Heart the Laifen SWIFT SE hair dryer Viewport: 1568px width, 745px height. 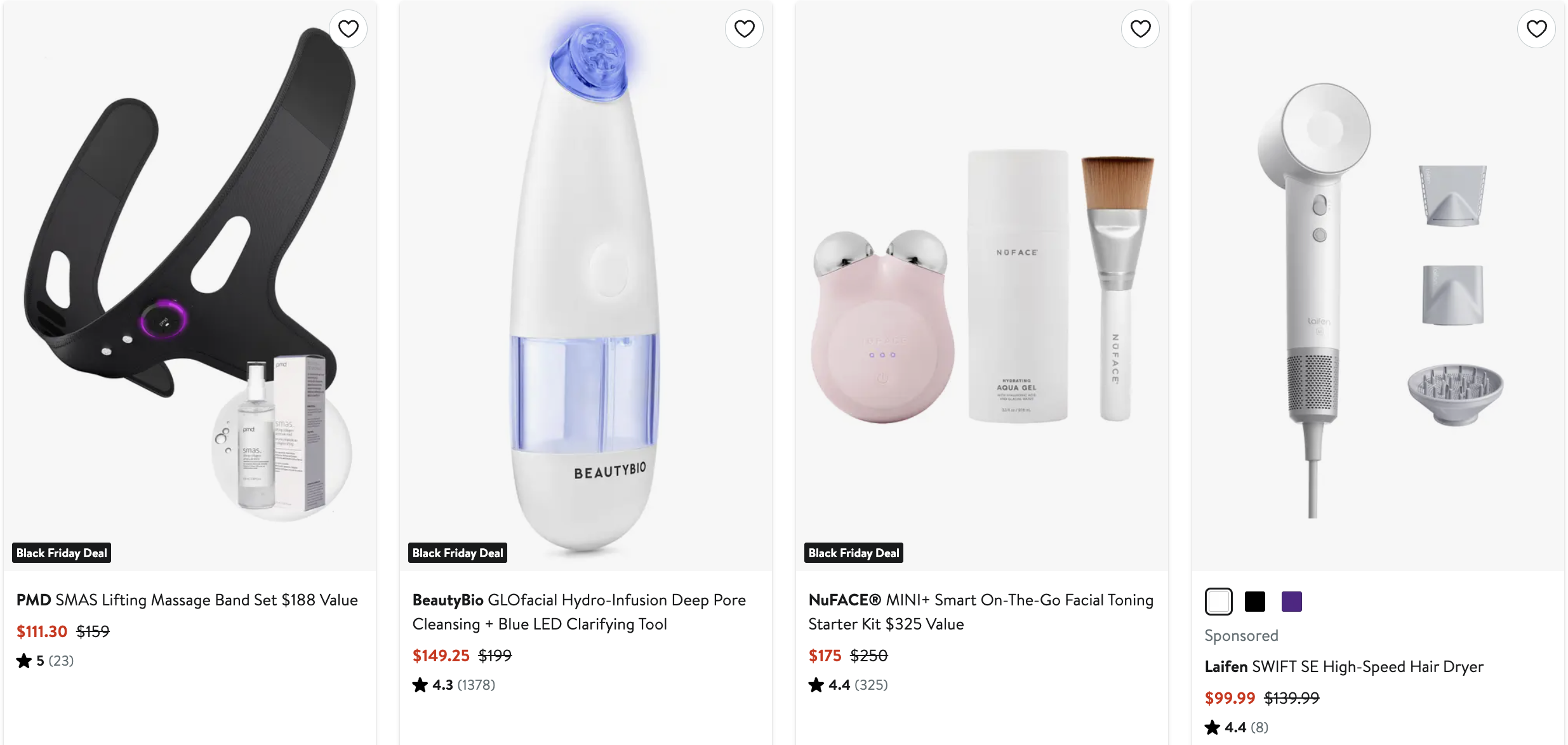click(1536, 29)
